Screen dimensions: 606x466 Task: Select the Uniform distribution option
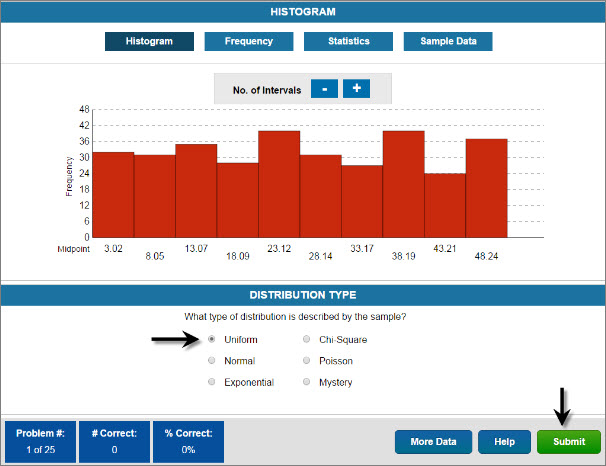tap(211, 340)
